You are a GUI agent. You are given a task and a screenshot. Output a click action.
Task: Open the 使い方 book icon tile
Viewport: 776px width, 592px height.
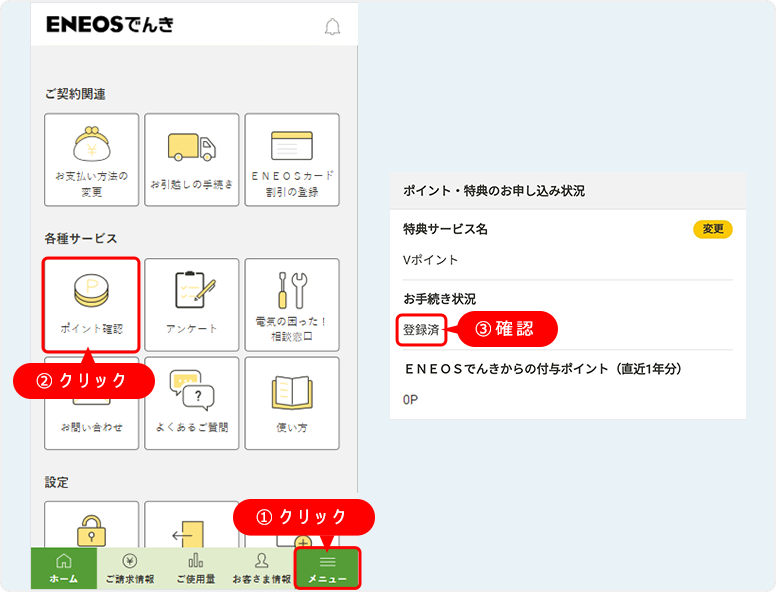point(292,402)
